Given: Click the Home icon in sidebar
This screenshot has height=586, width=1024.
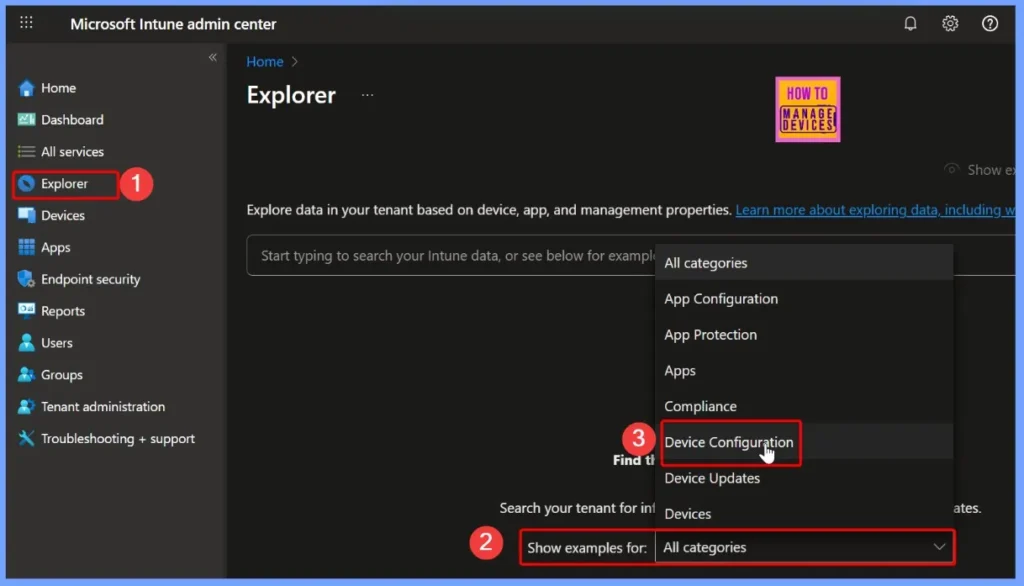Looking at the screenshot, I should pyautogui.click(x=26, y=88).
